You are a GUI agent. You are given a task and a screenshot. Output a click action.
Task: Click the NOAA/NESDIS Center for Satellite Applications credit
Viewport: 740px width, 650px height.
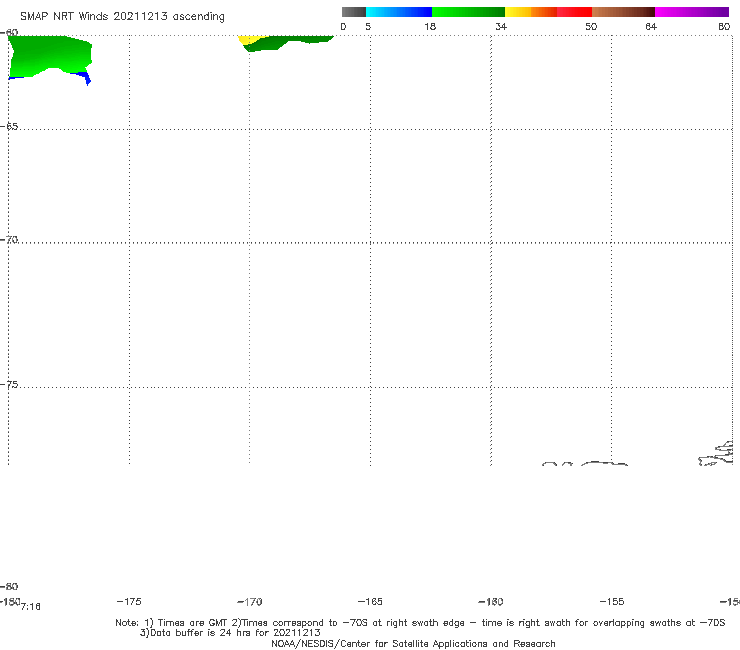(x=413, y=644)
